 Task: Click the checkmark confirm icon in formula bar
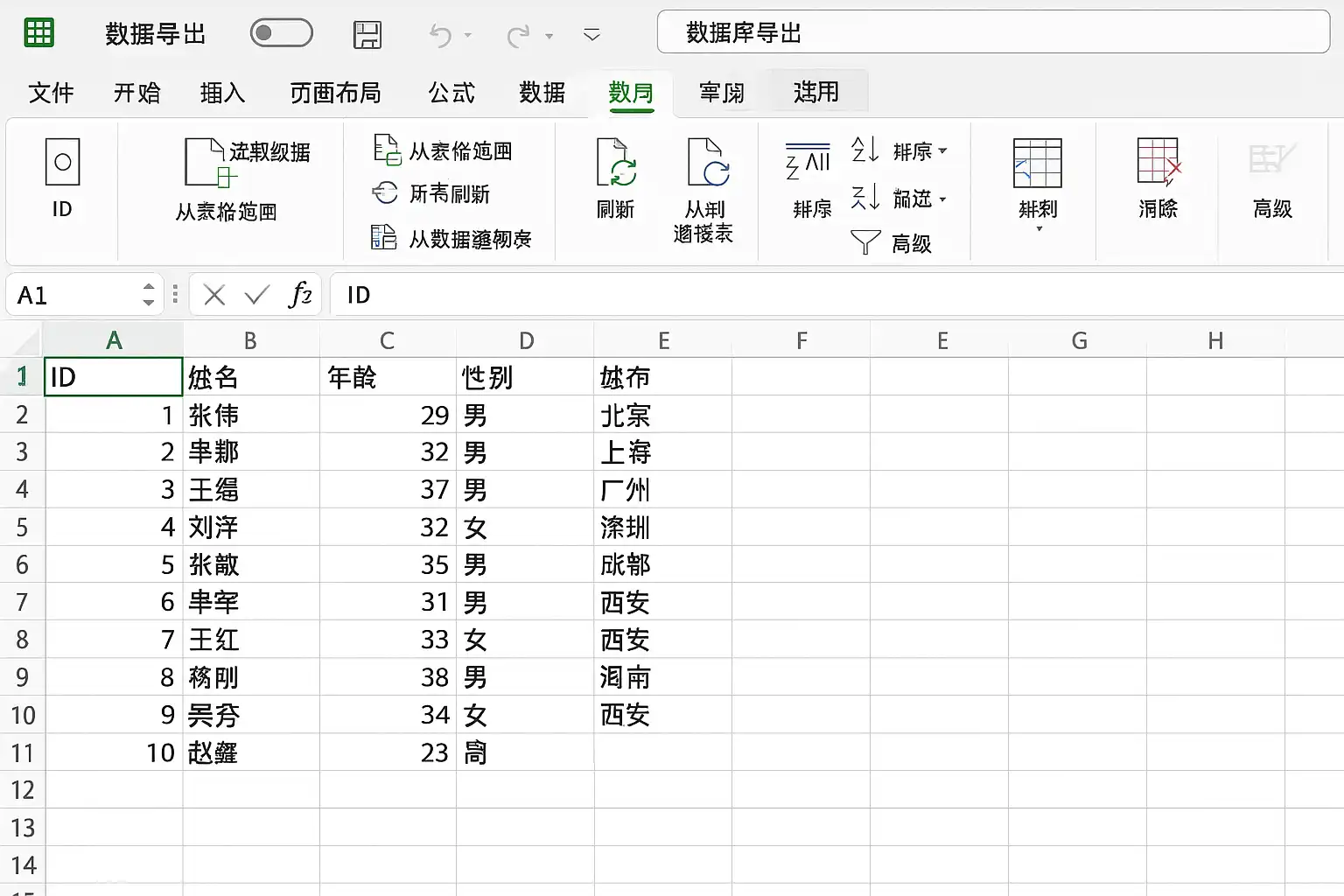point(256,295)
